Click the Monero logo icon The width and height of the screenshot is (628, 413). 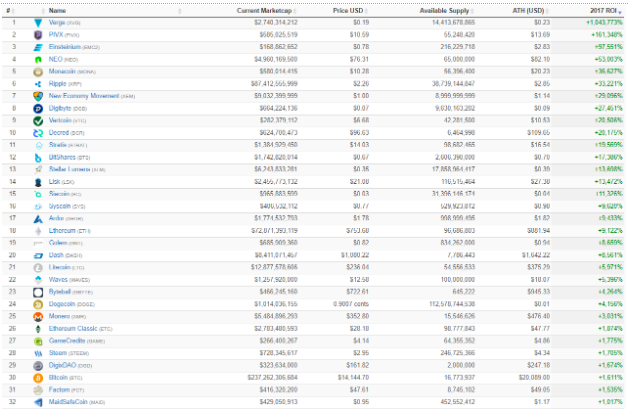coord(38,317)
